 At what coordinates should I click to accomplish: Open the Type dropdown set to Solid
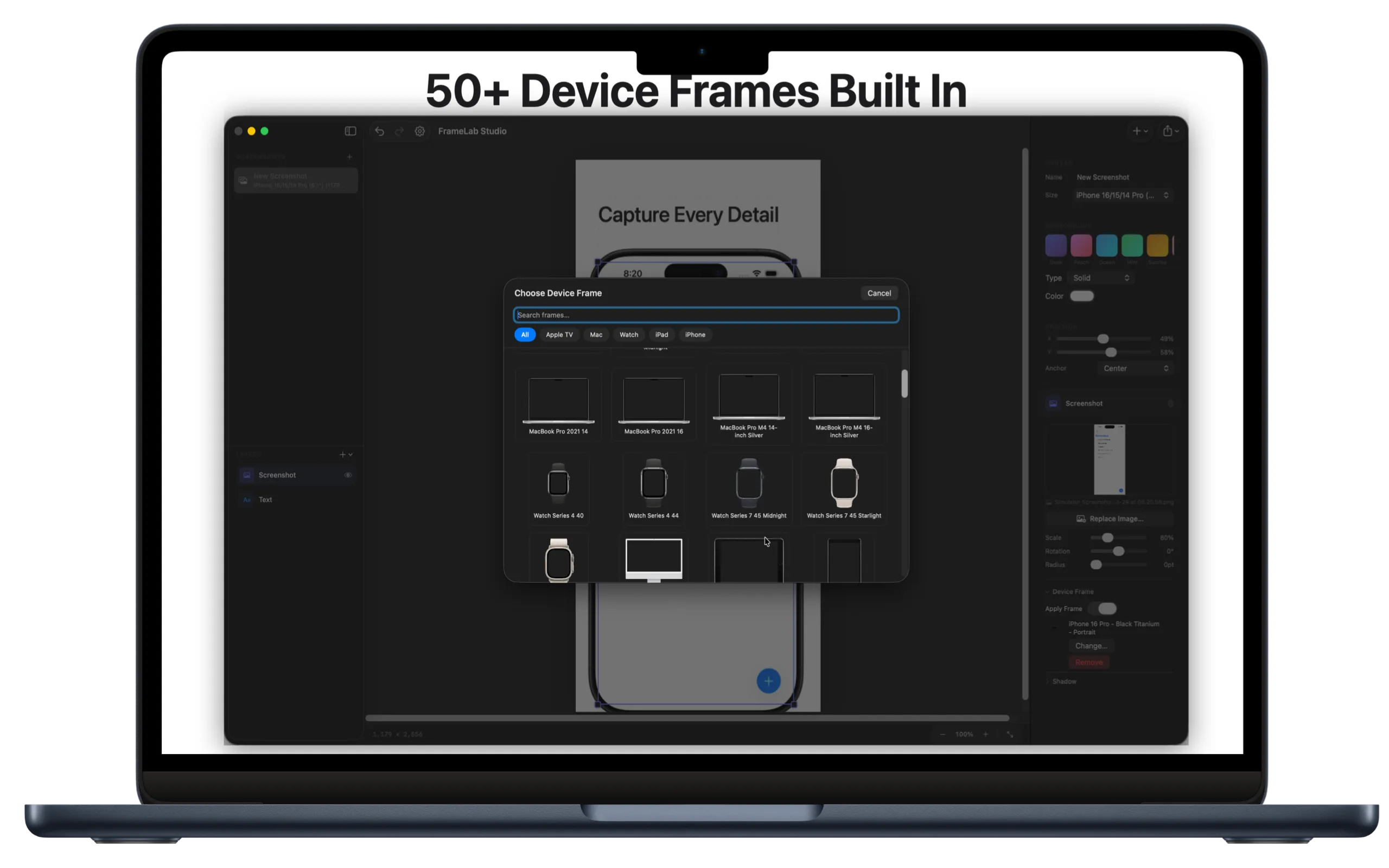click(1100, 278)
